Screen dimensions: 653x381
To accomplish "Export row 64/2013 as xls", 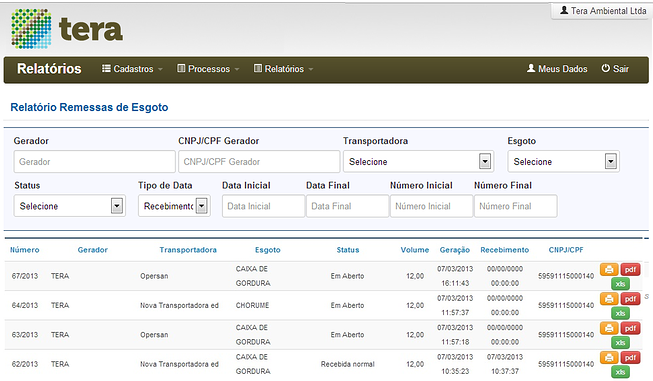I will coord(620,313).
